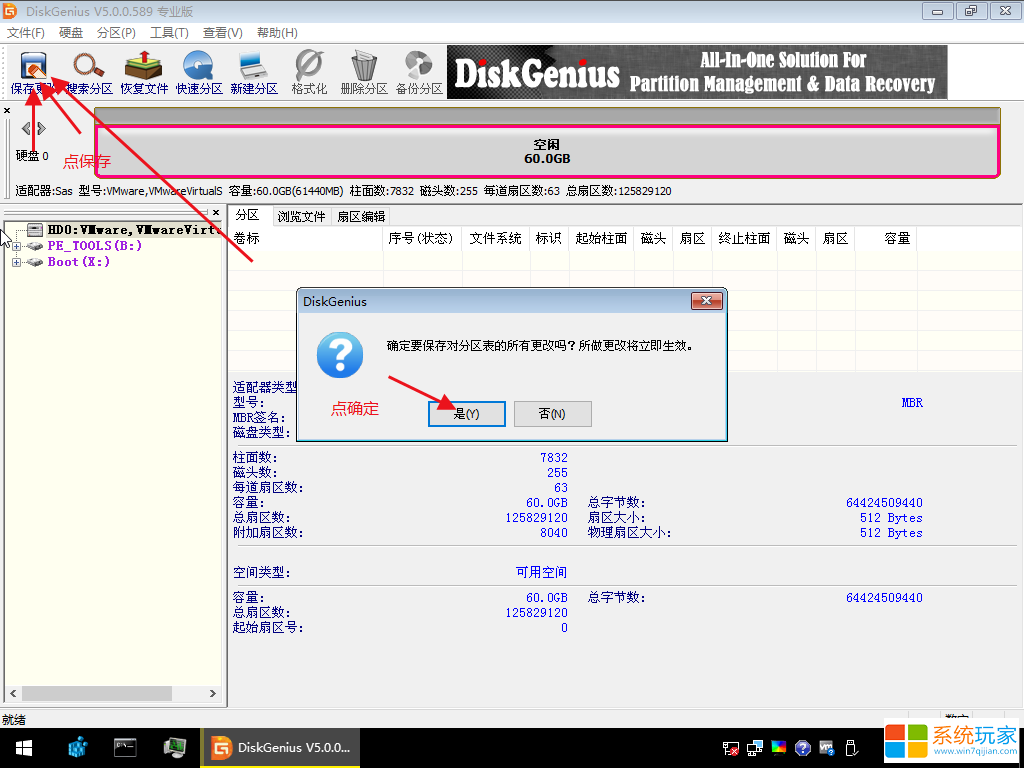The image size is (1024, 768).
Task: Open the 备份分区 backup partition tool
Action: pos(419,73)
